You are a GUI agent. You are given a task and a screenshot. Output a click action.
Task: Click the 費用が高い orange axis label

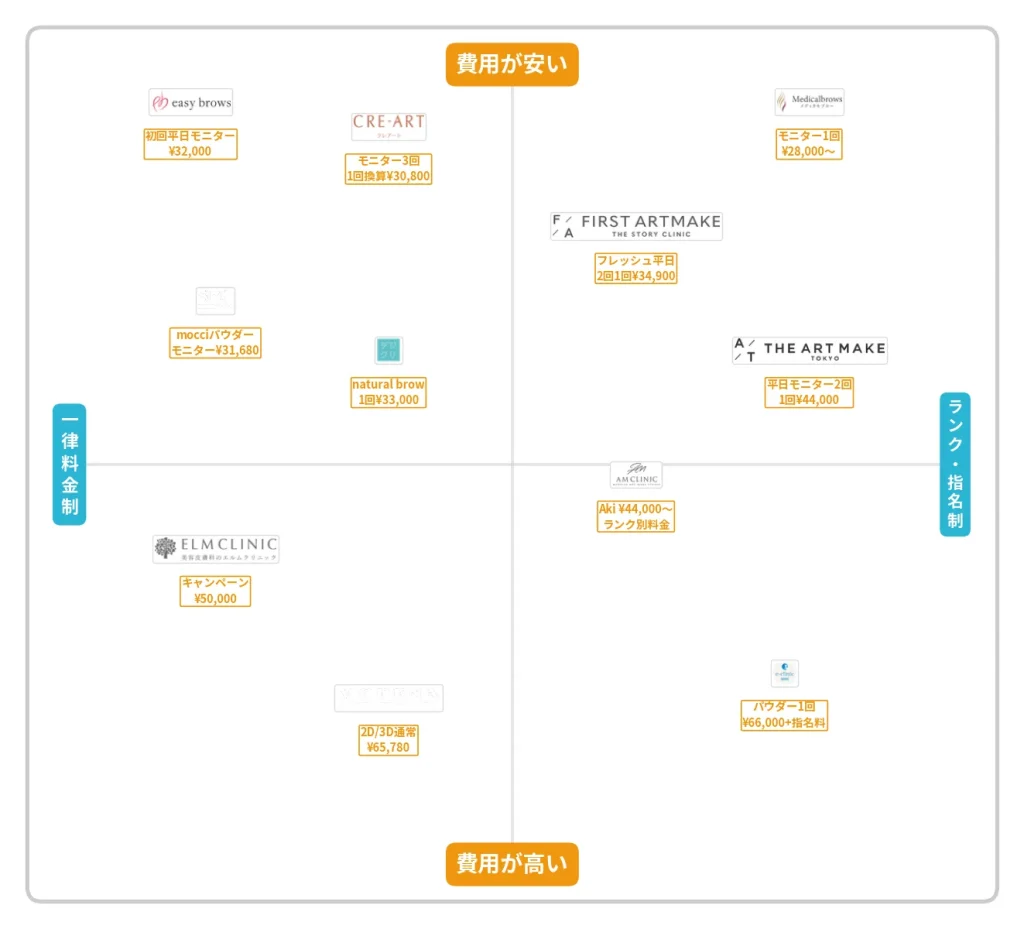click(512, 864)
